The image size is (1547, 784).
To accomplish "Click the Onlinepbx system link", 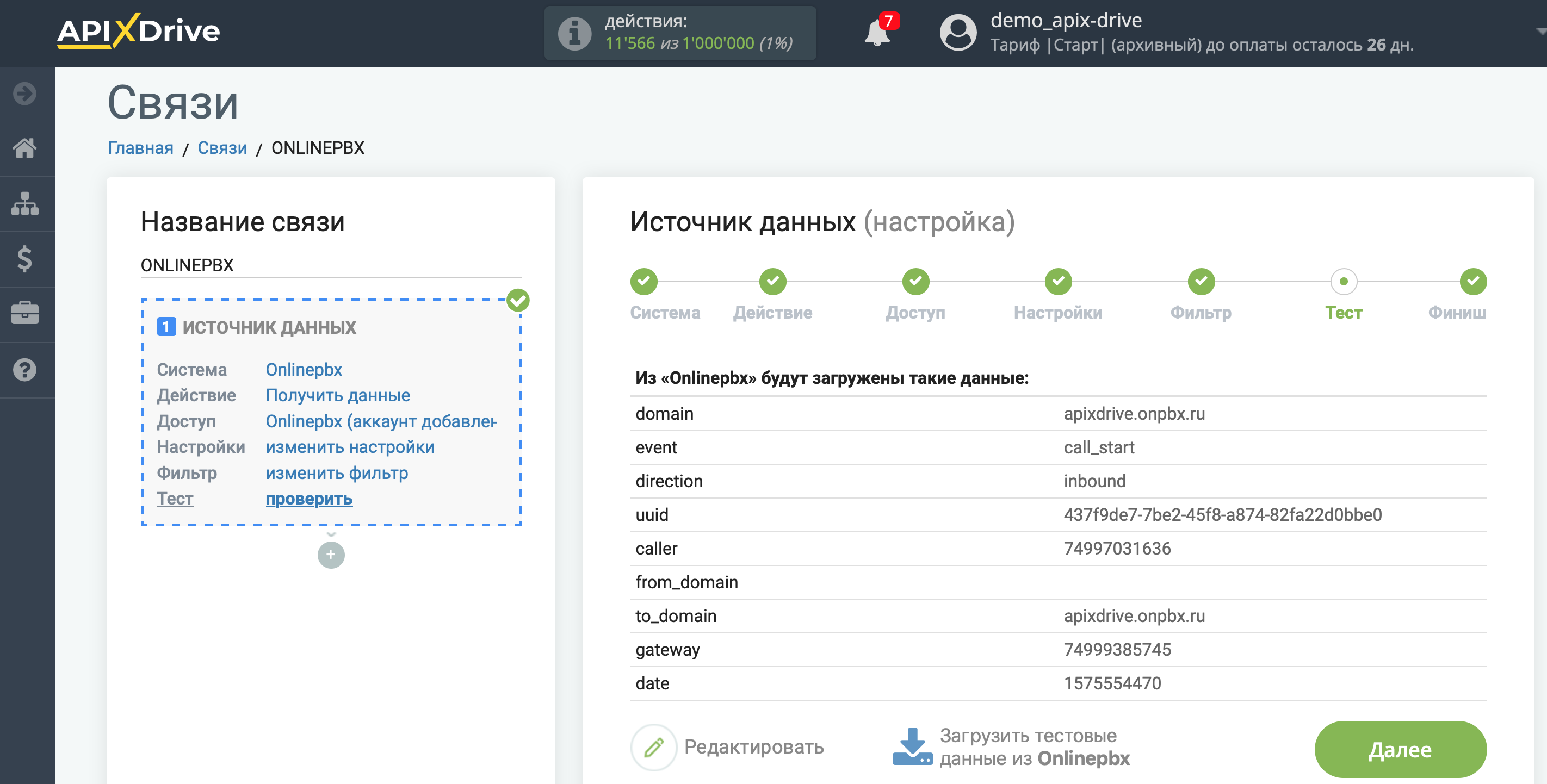I will click(304, 369).
